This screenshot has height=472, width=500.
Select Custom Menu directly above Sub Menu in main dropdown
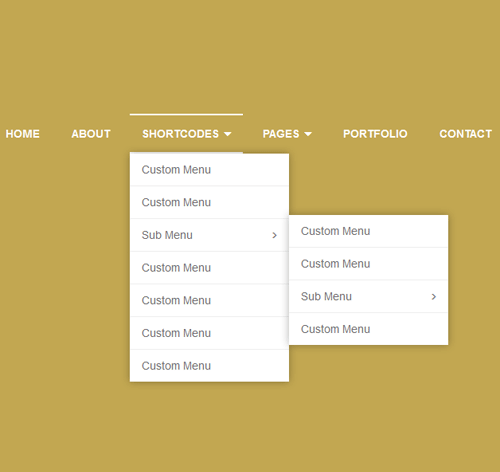pos(209,202)
